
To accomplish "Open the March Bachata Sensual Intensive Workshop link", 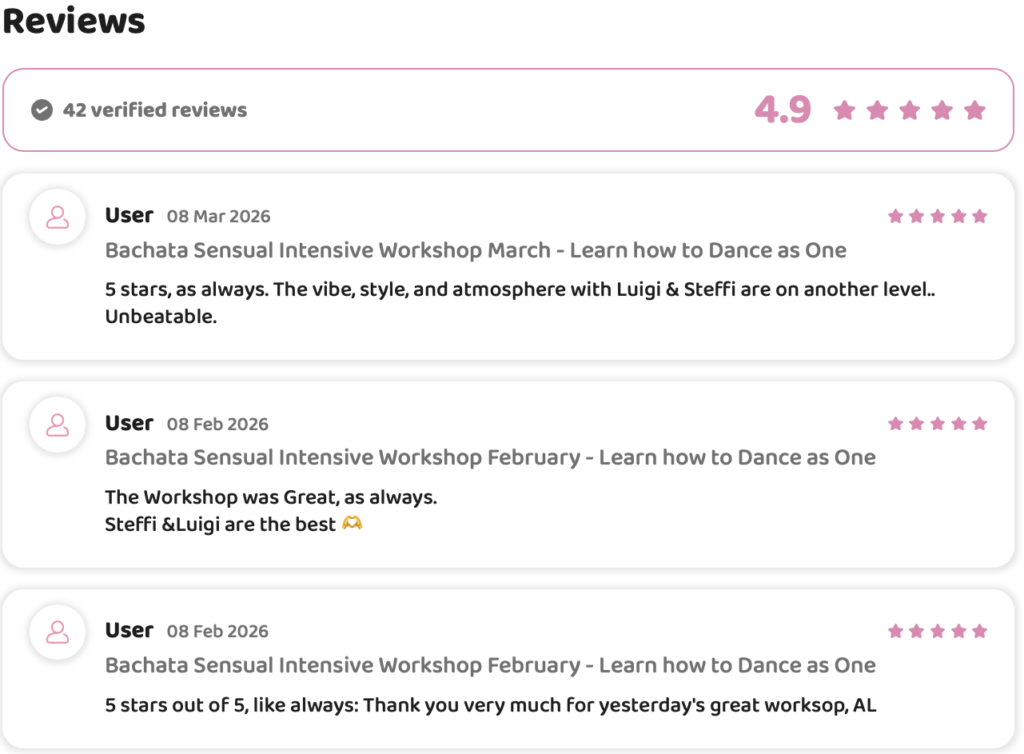I will (x=475, y=250).
